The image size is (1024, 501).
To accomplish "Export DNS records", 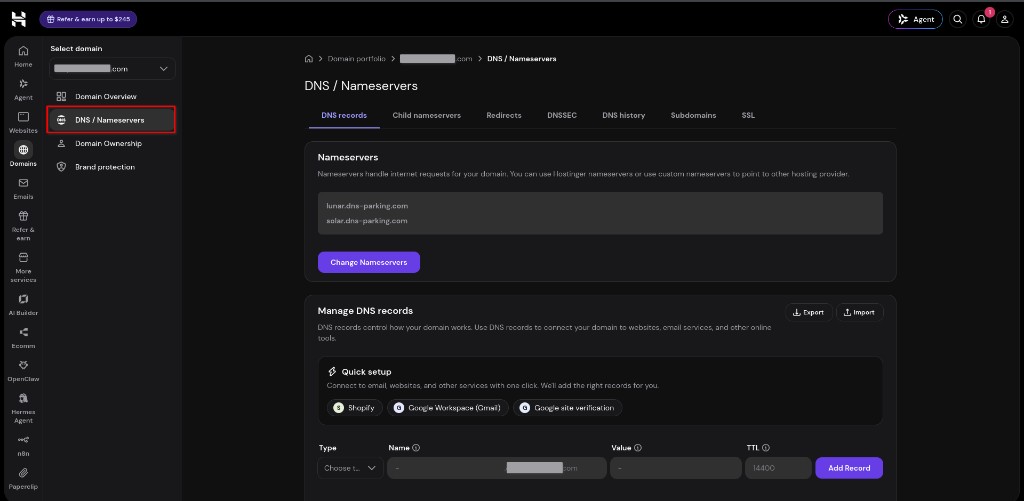I will [x=808, y=312].
